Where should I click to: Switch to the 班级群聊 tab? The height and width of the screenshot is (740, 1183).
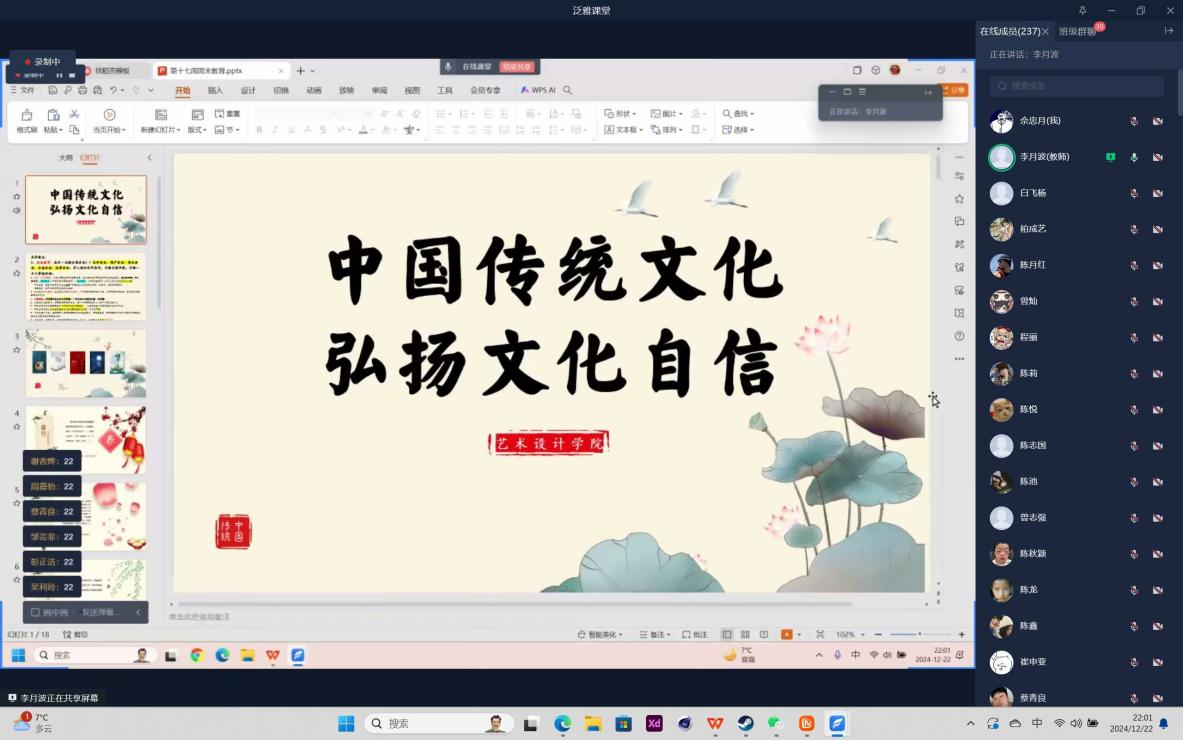[x=1077, y=32]
